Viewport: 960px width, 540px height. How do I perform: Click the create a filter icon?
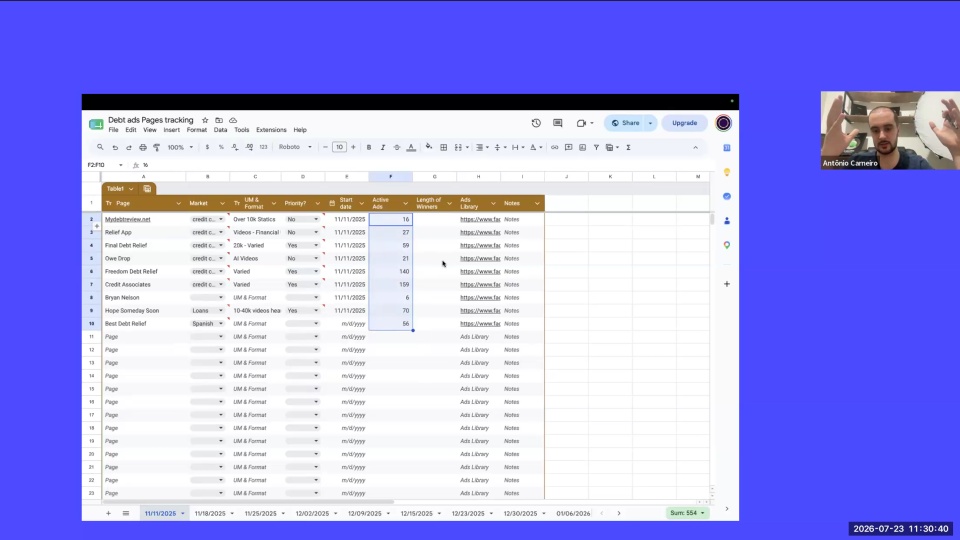[596, 148]
